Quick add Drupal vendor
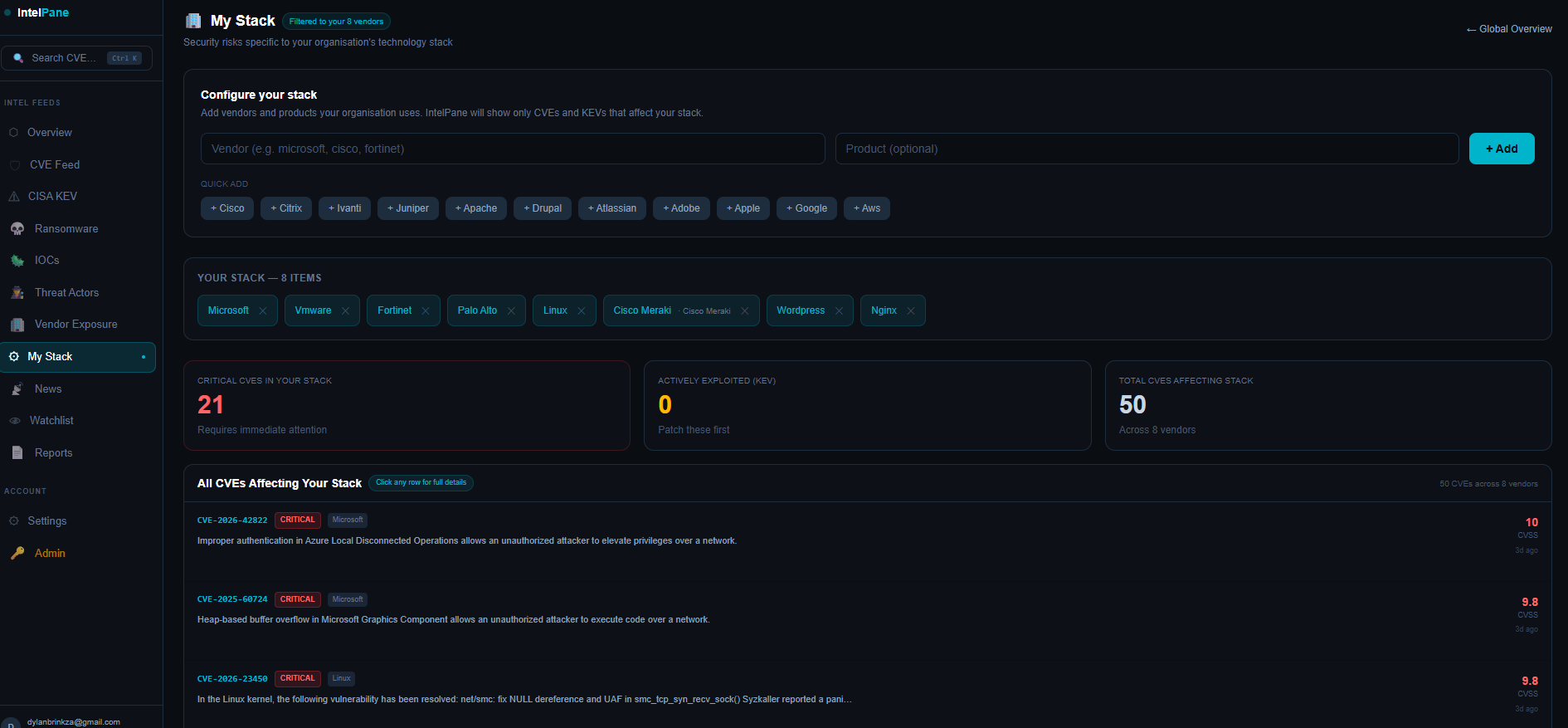 (543, 208)
